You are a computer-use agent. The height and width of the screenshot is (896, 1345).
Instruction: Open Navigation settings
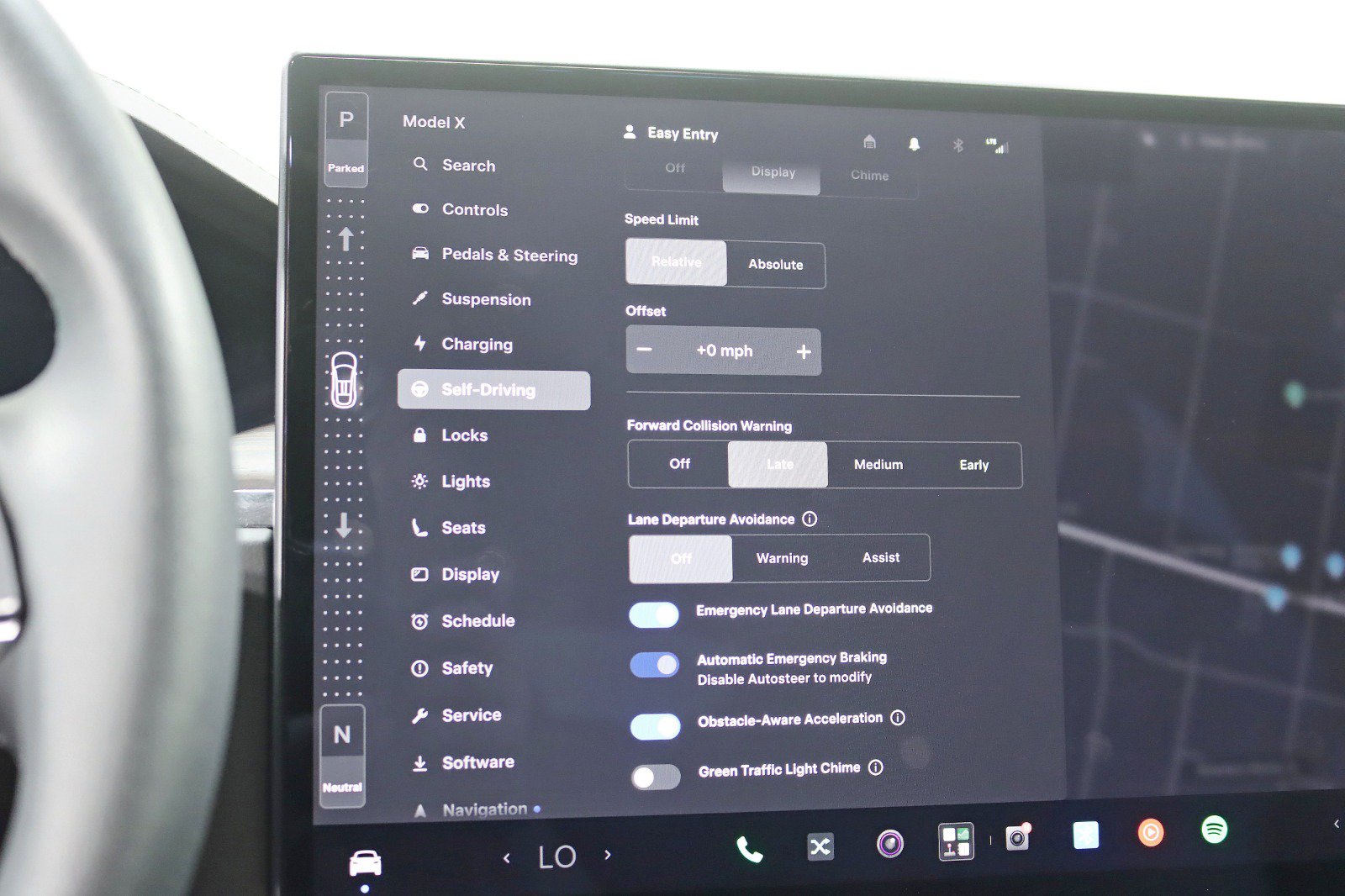click(x=477, y=809)
